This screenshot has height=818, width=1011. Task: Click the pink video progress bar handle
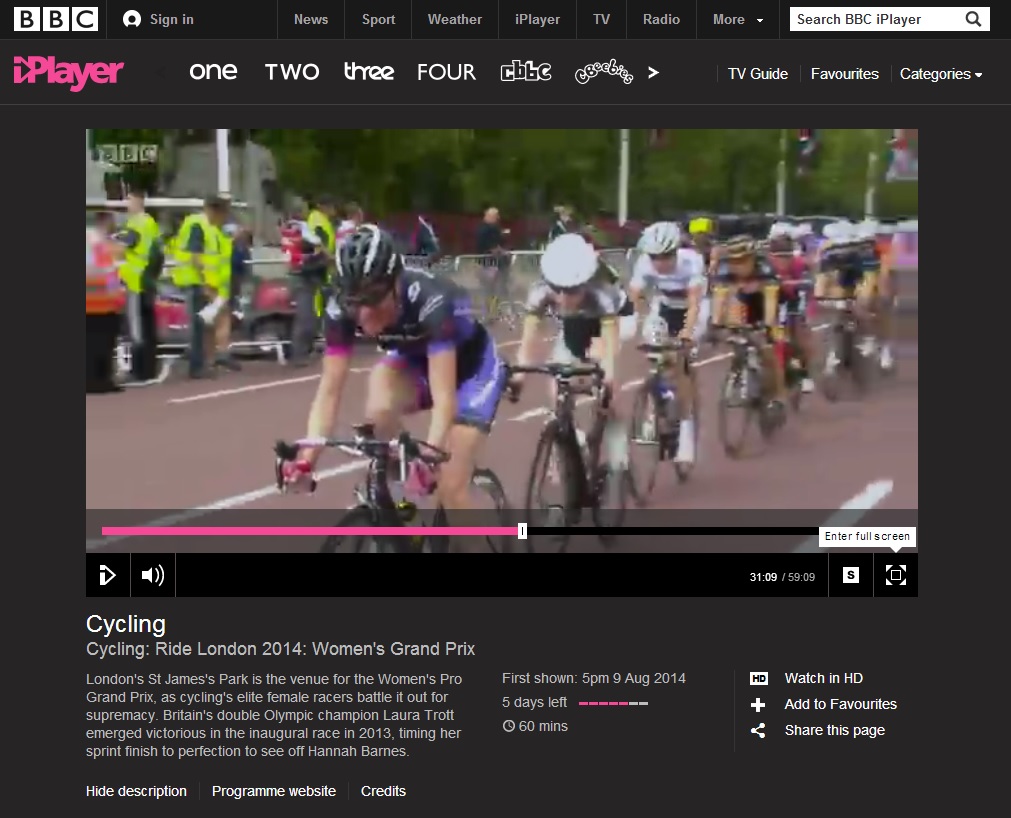click(x=522, y=531)
